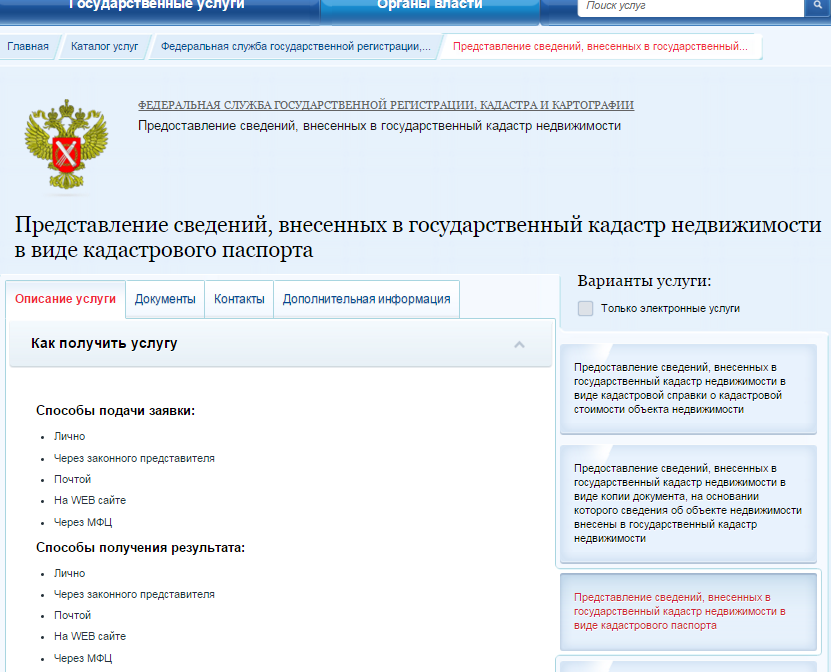Switch to the 'Документы' tab

pos(165,299)
